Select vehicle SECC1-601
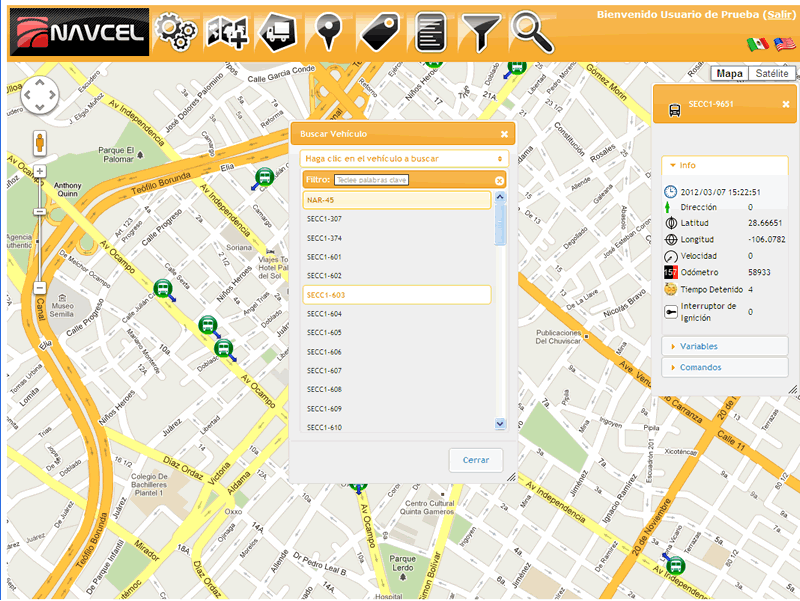Viewport: 800px width, 601px height. [397, 257]
